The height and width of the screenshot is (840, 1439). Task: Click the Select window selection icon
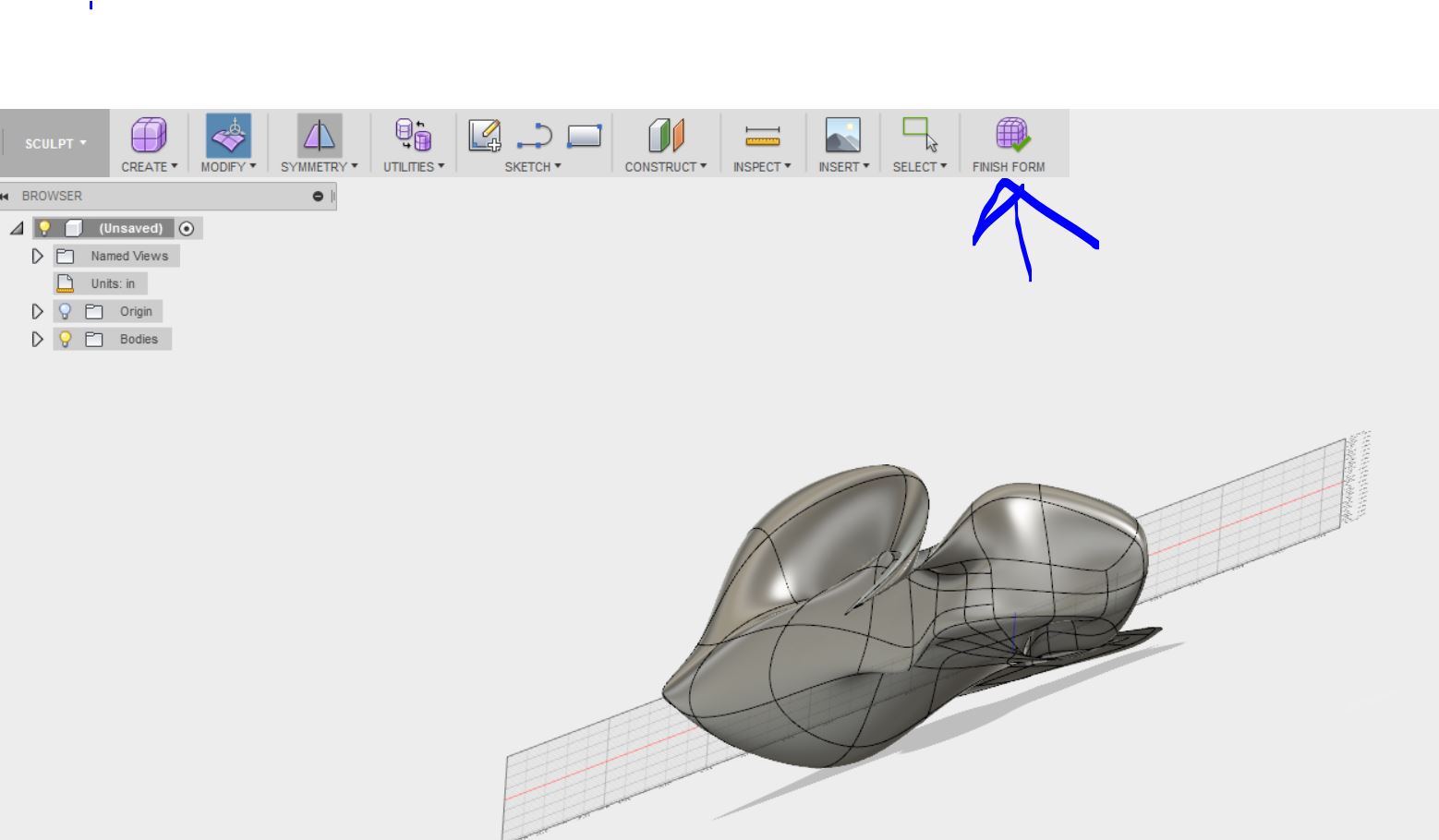[920, 134]
